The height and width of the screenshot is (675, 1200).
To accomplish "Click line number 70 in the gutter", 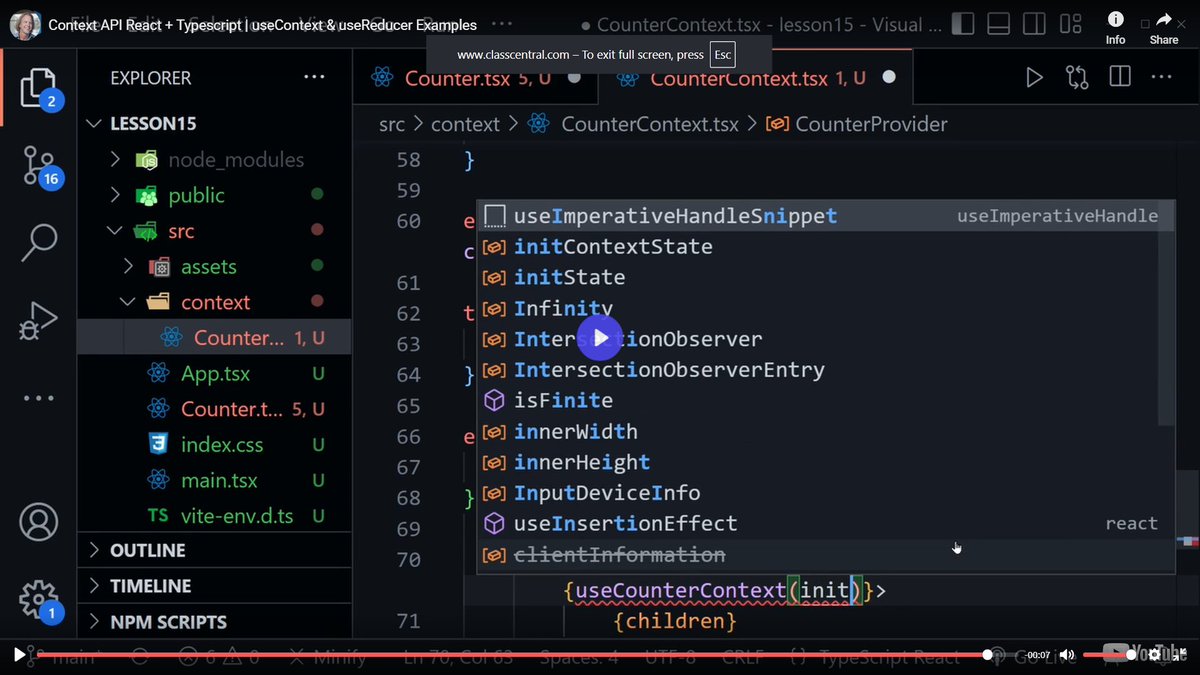I will pyautogui.click(x=409, y=560).
